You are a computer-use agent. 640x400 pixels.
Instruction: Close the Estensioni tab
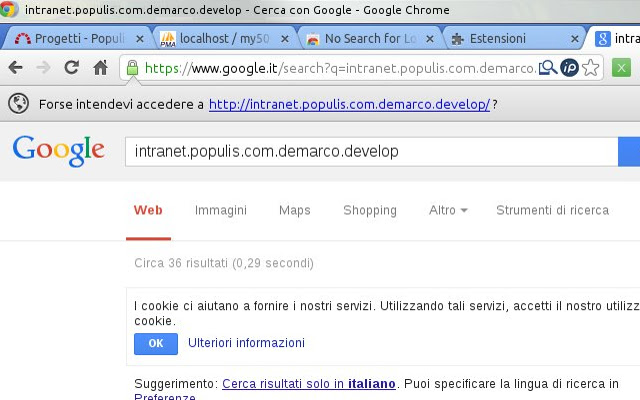(x=575, y=39)
